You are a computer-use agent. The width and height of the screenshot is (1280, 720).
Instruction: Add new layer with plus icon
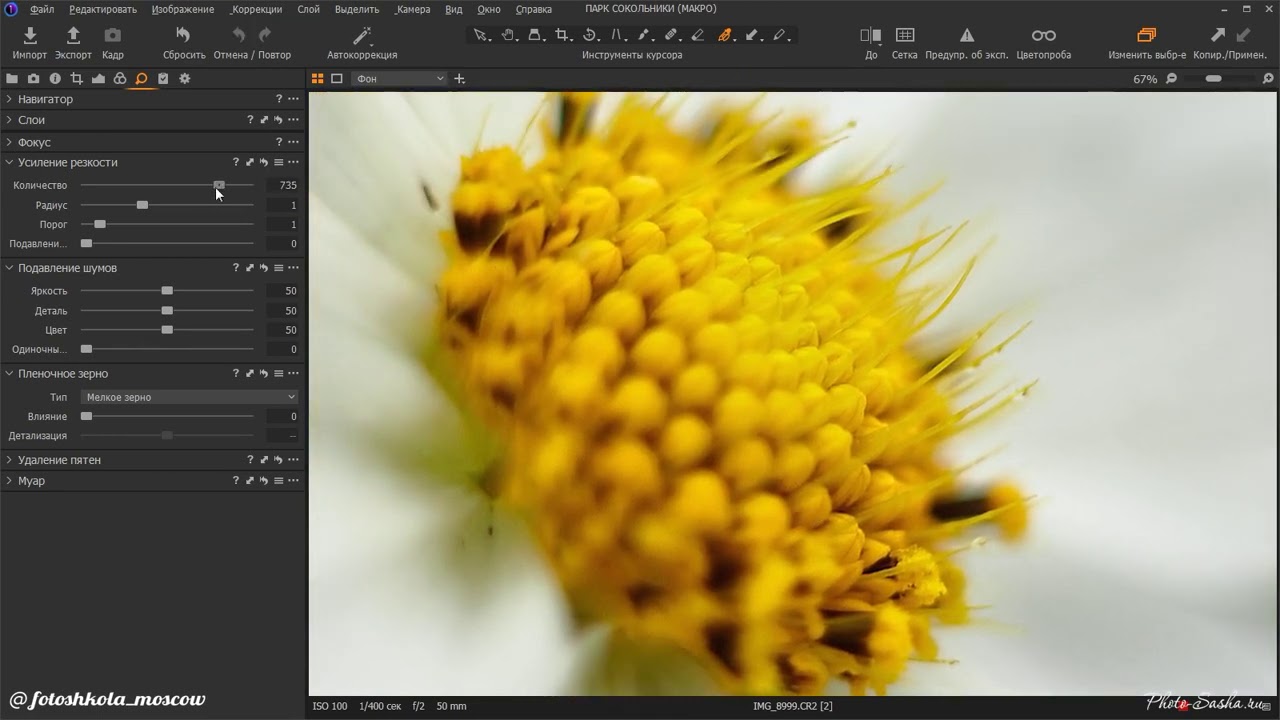click(x=460, y=78)
